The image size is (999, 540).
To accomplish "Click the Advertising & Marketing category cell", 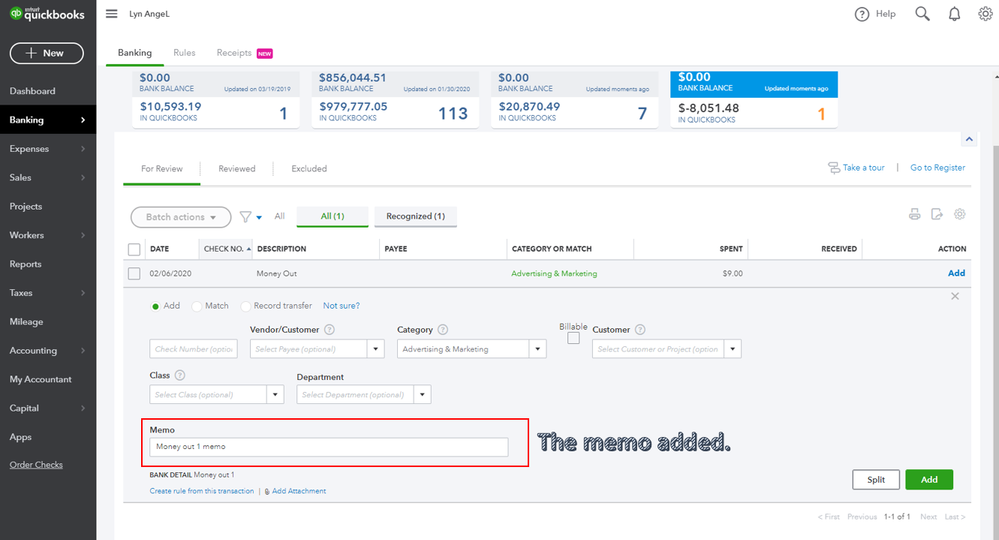I will pos(554,274).
